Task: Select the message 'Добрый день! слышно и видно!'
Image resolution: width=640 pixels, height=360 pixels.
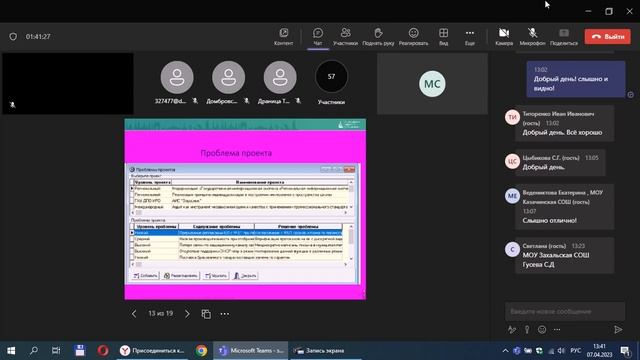Action: (x=576, y=79)
